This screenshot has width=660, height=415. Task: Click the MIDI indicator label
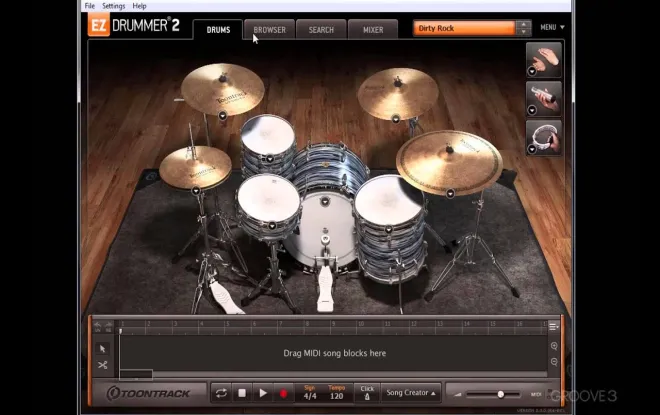536,395
